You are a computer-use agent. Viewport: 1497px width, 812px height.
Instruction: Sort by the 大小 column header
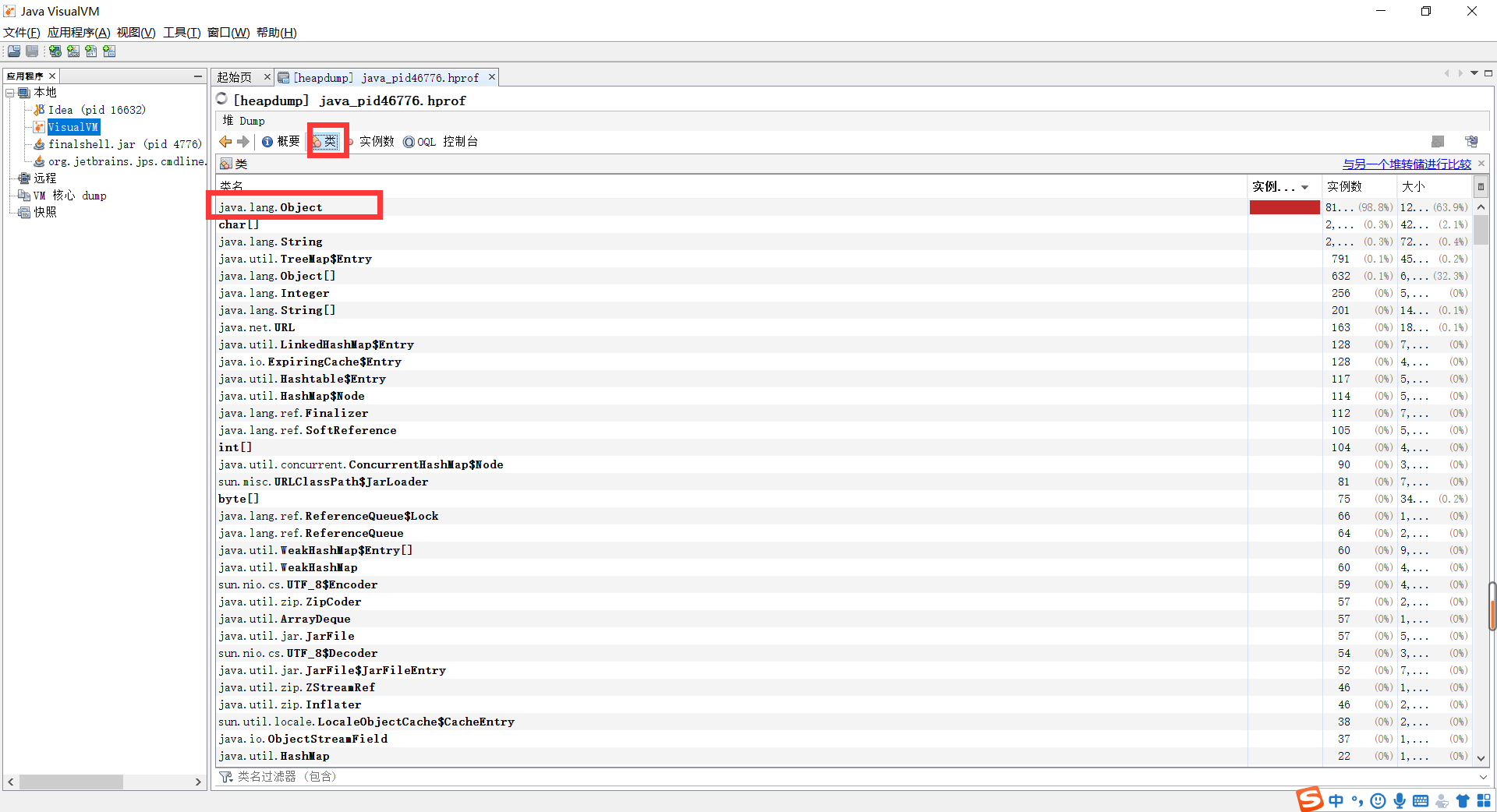[x=1434, y=186]
